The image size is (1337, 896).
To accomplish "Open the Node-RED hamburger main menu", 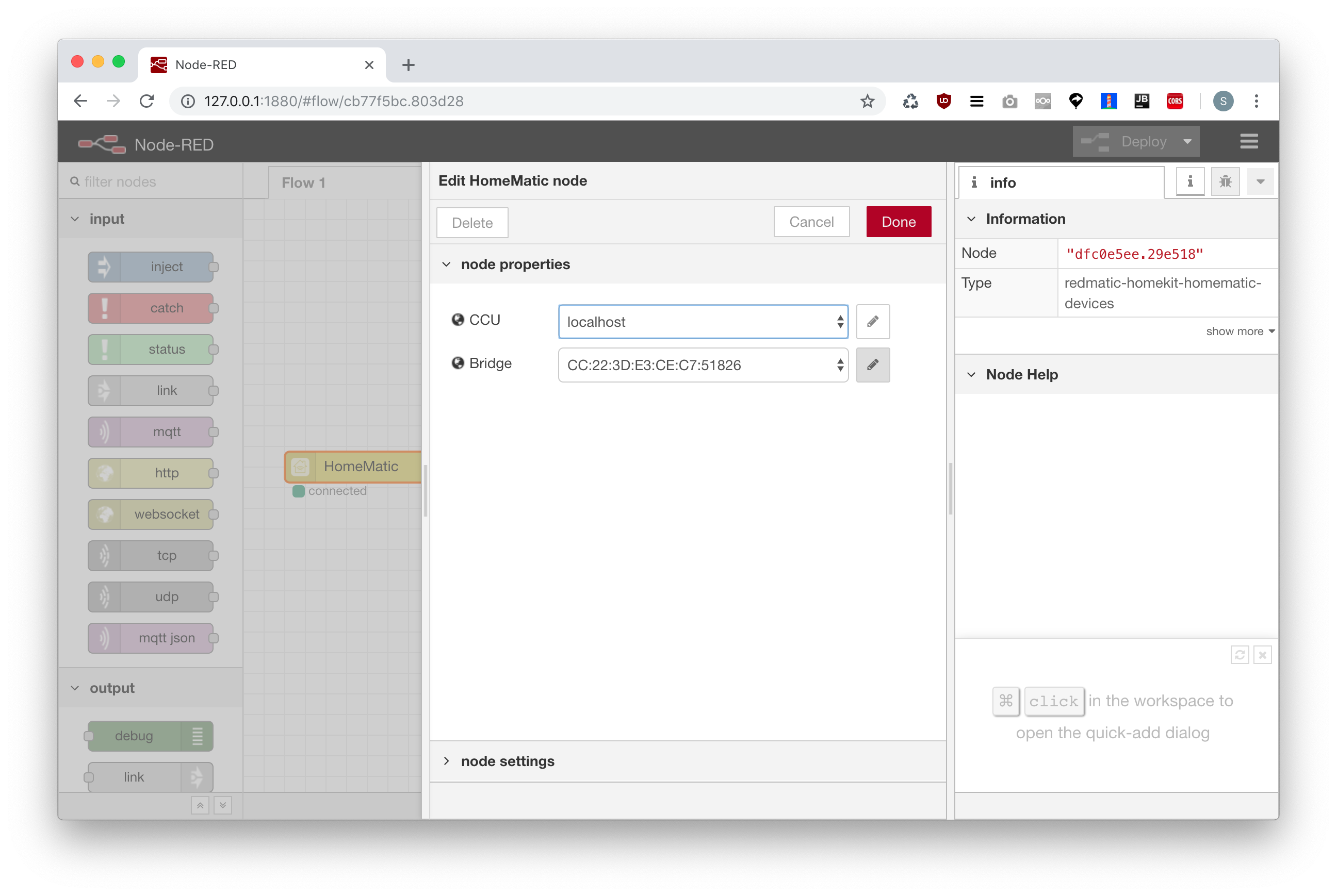I will [x=1249, y=141].
